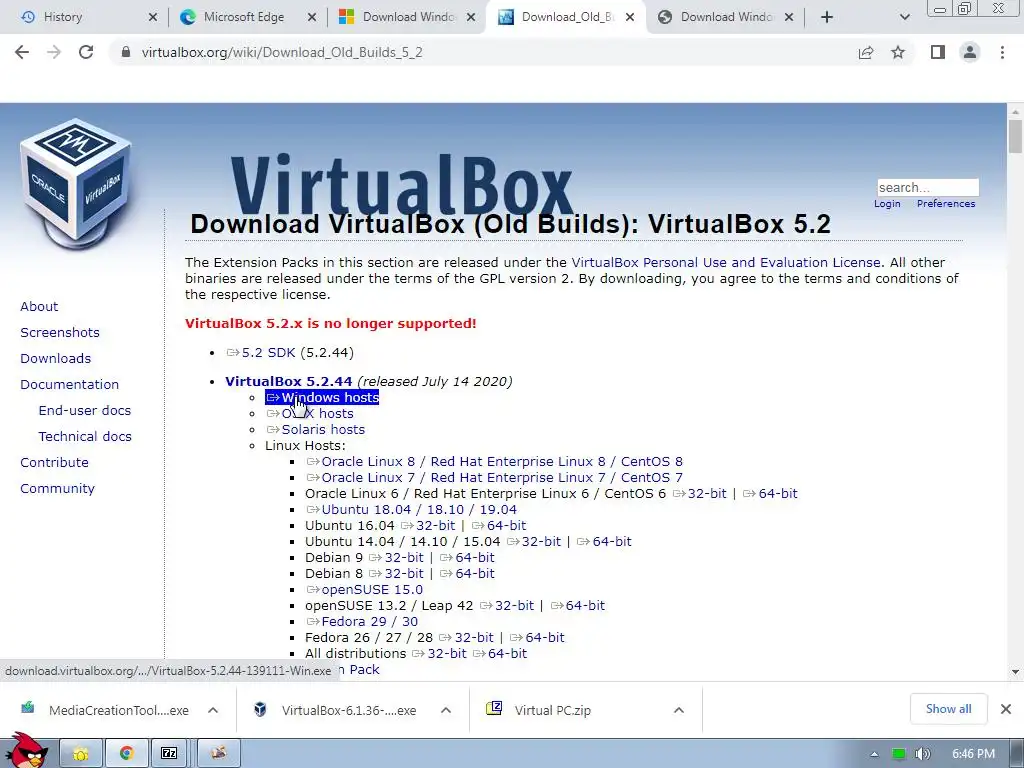This screenshot has width=1024, height=768.
Task: Open Screenshots in the sidebar
Action: [x=60, y=332]
